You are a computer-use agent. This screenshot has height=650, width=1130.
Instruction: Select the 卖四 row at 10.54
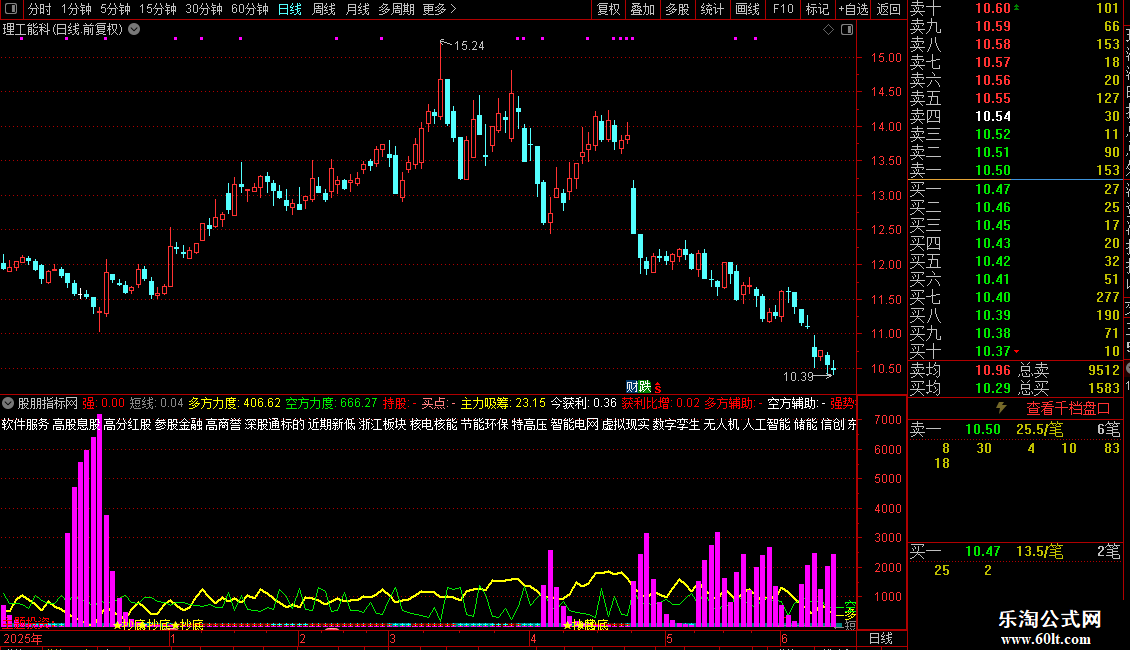tap(1015, 116)
